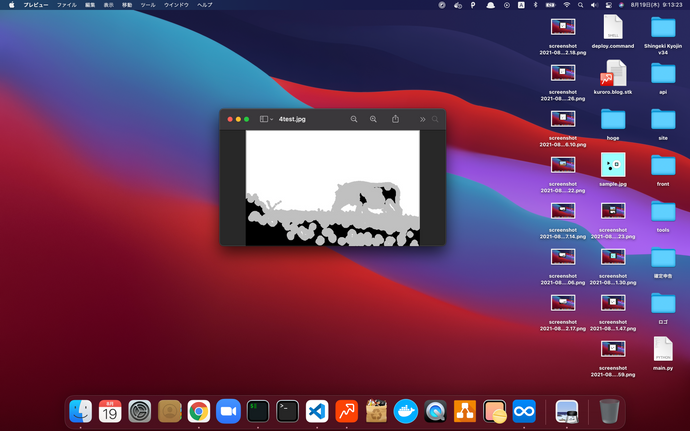Open the ファイル menu
The image size is (690, 431).
tap(66, 5)
